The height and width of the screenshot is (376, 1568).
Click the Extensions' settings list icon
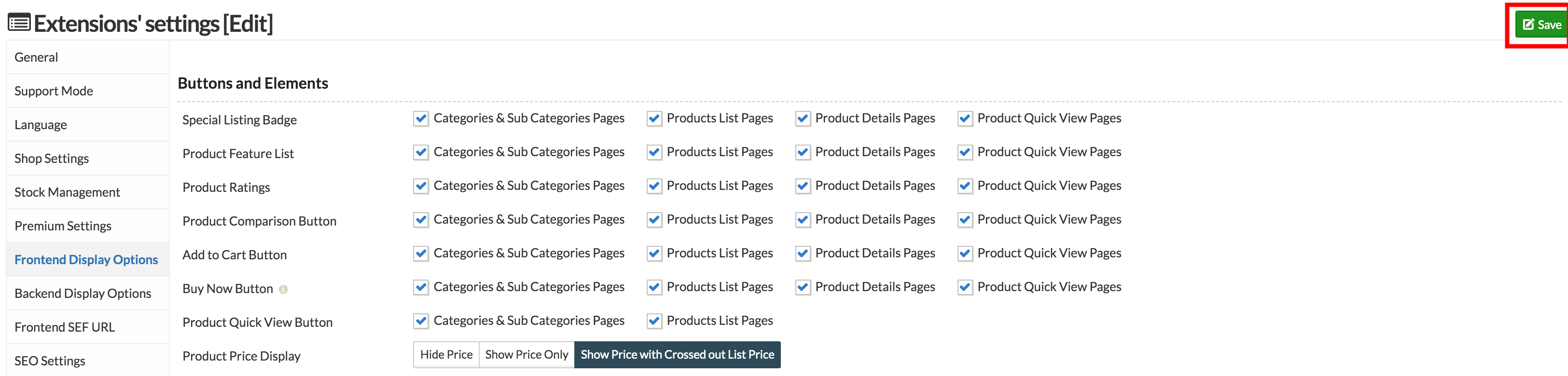19,23
